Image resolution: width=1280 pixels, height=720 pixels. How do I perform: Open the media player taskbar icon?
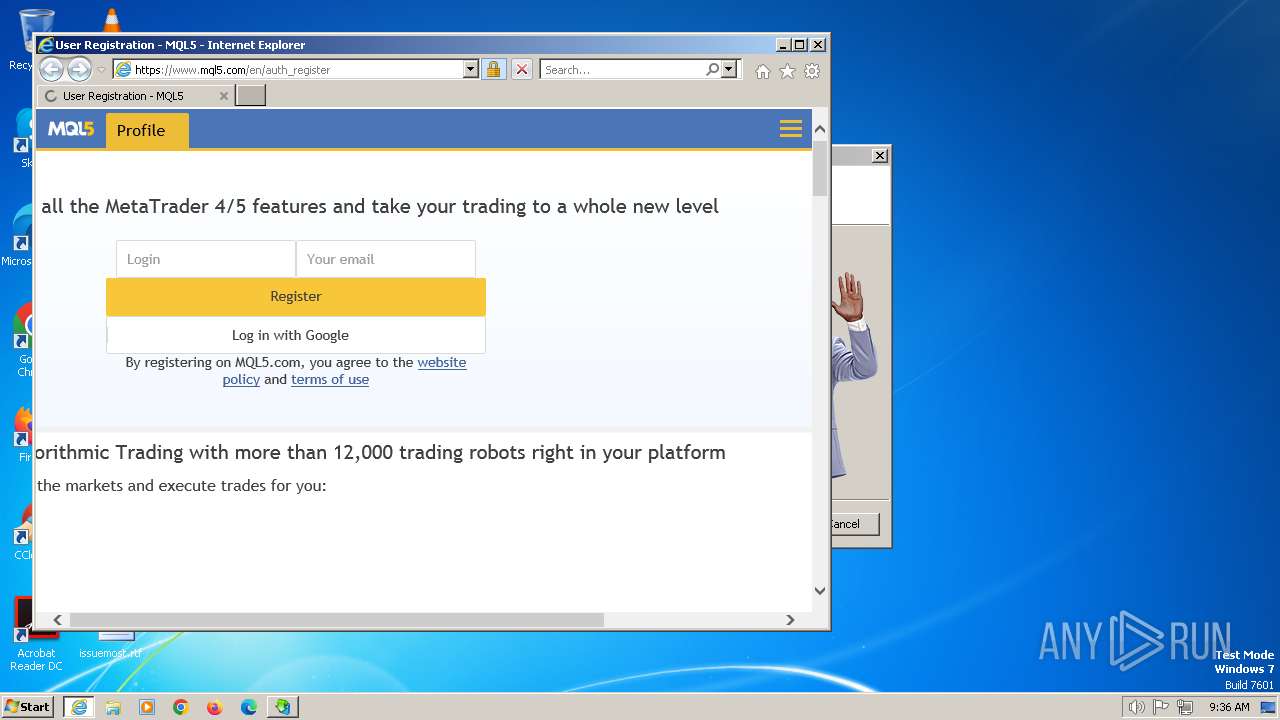pos(147,707)
